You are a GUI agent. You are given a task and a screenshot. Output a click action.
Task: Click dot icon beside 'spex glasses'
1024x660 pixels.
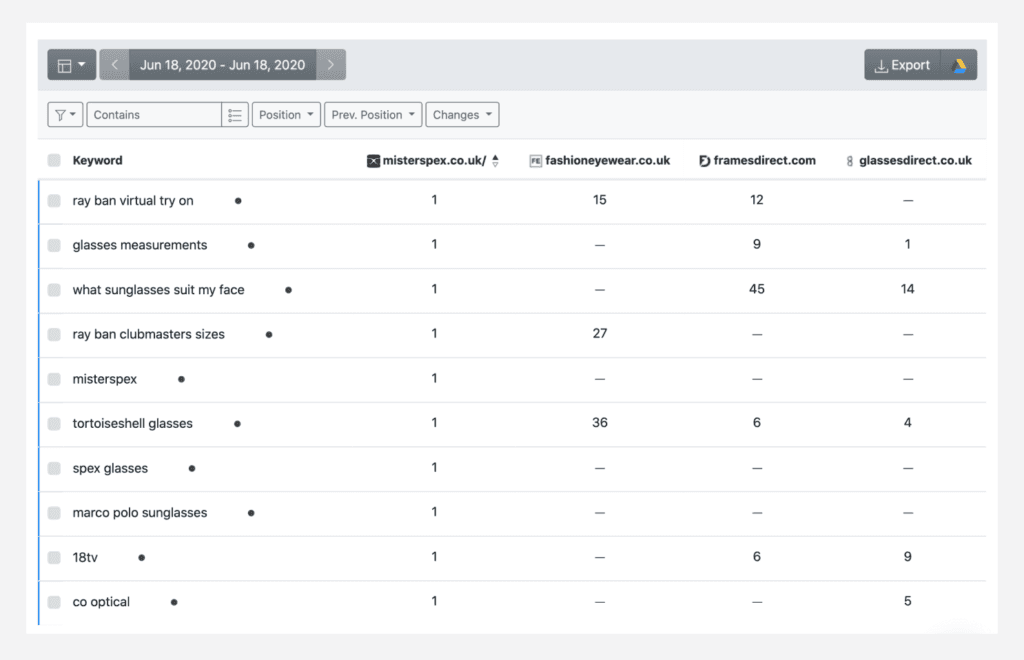click(x=192, y=469)
